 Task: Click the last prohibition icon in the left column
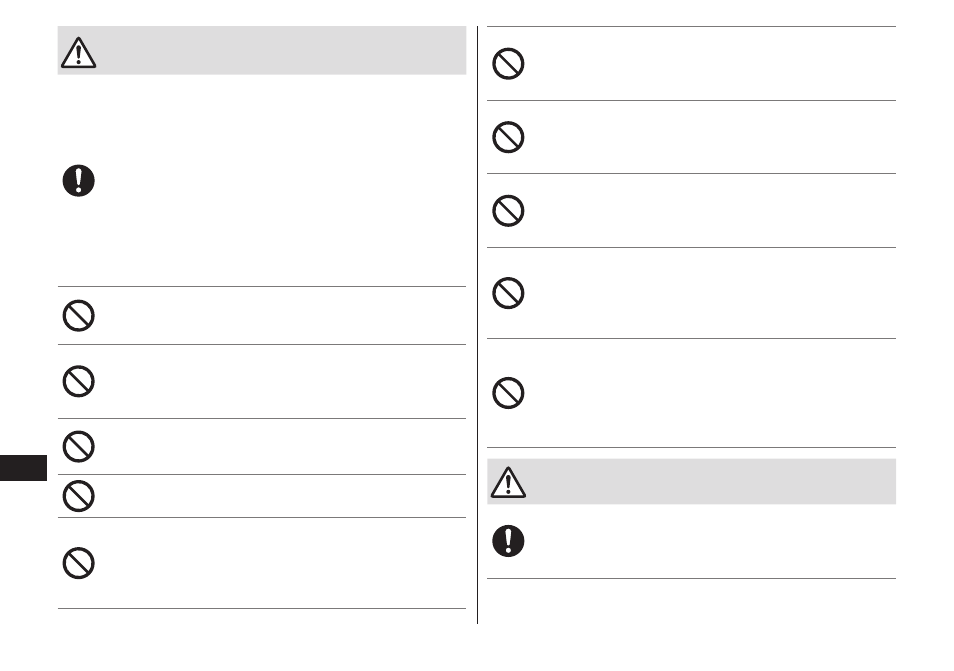click(78, 563)
